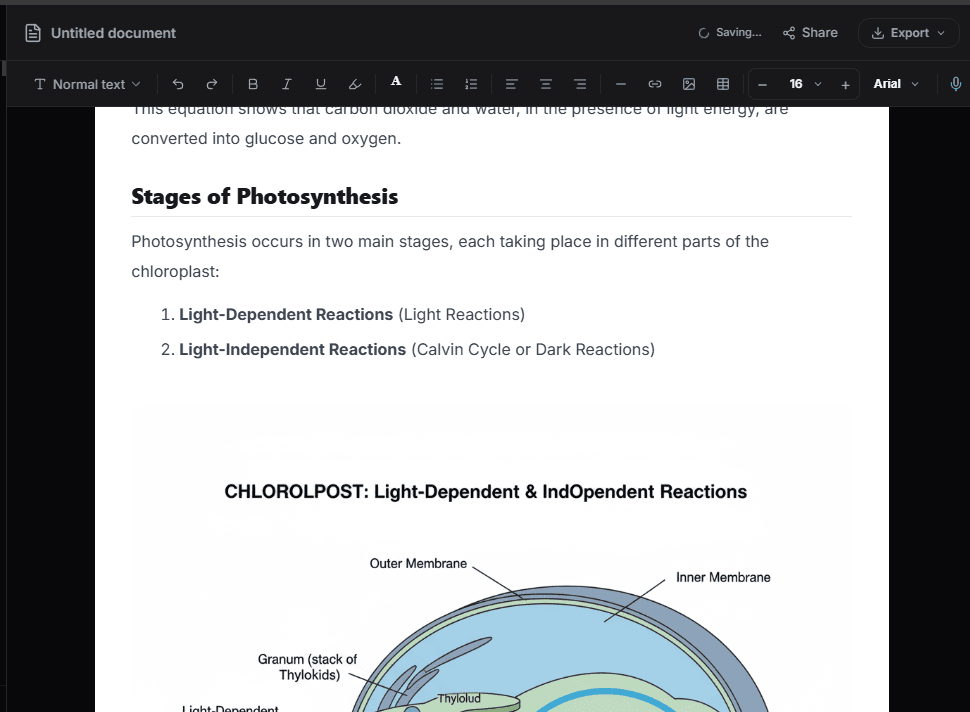Click the 'Inner Membrane' diagram label
The width and height of the screenshot is (970, 712).
point(723,577)
